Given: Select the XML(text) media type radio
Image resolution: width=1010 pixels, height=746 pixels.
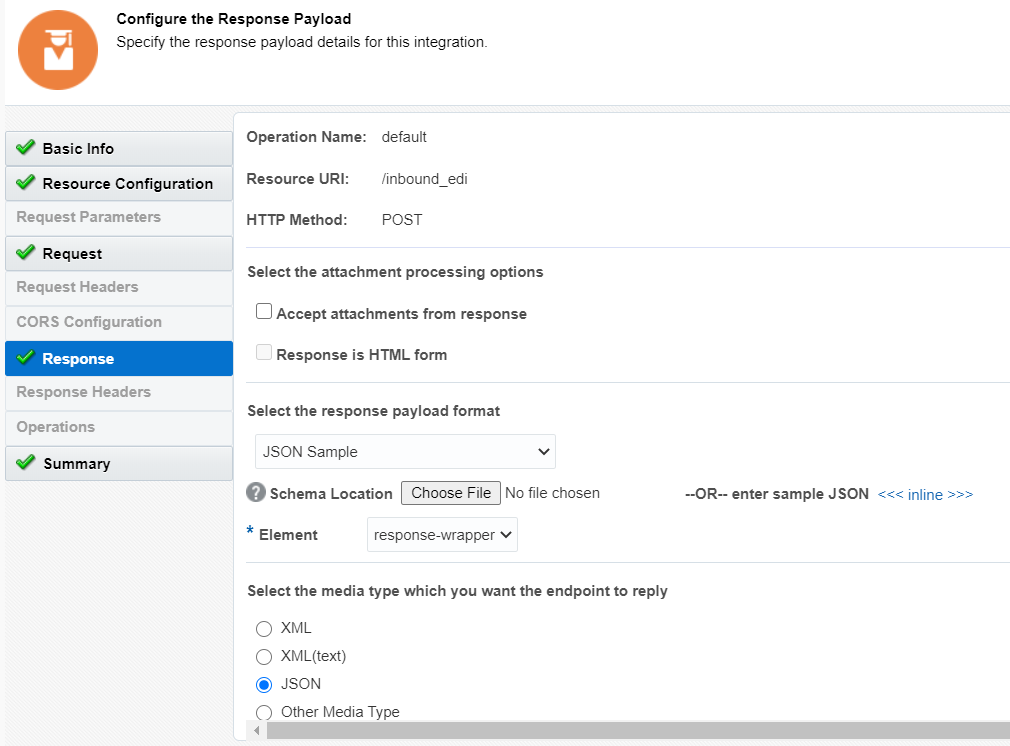Looking at the screenshot, I should 264,657.
